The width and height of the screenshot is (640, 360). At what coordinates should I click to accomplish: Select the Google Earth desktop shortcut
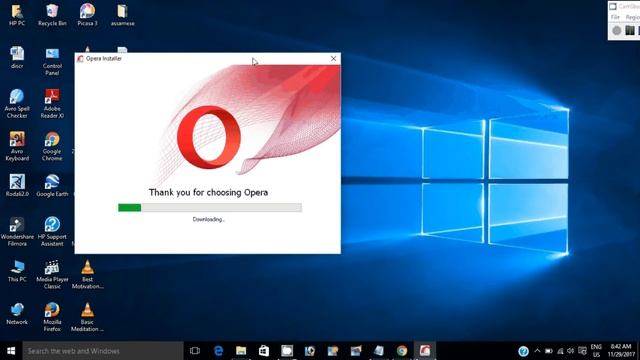(52, 186)
